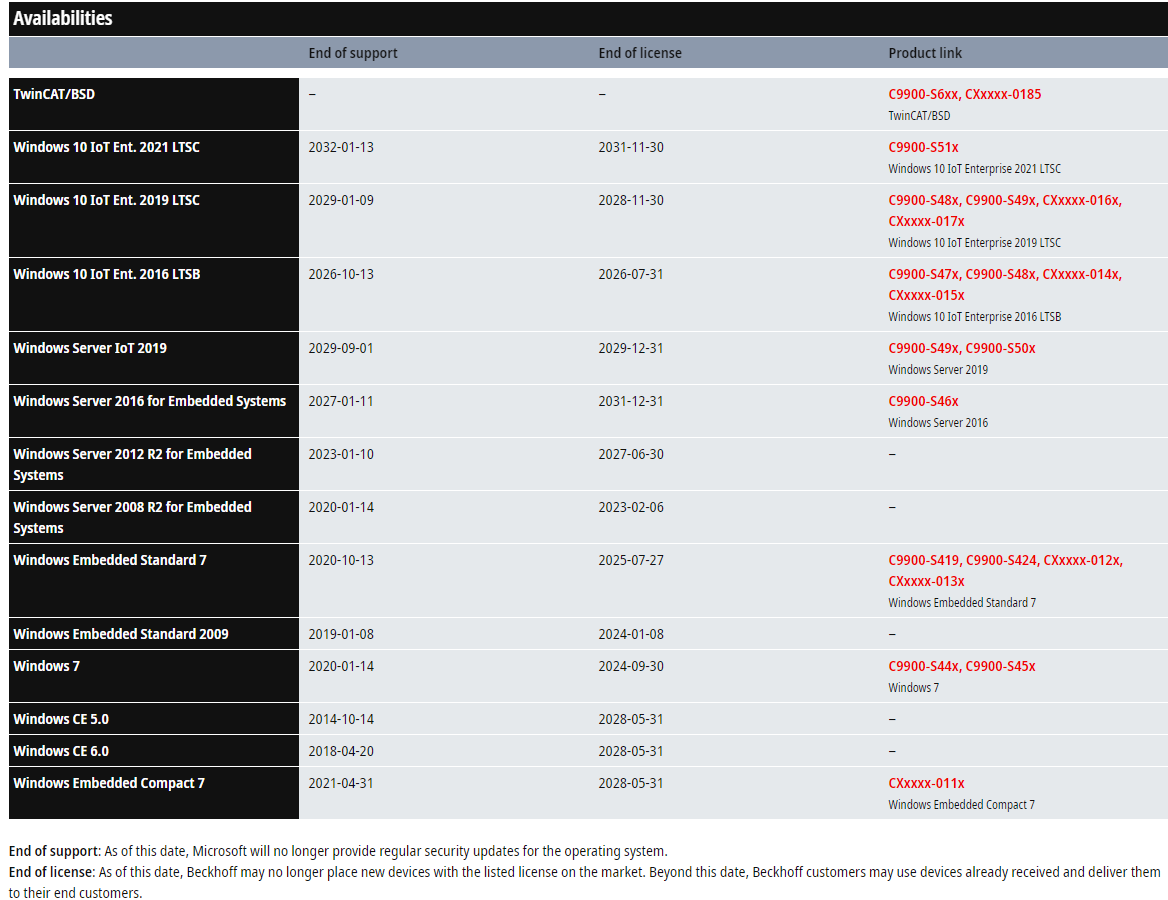Image resolution: width=1168 pixels, height=900 pixels.
Task: Click the CXxxxx-011x product link
Action: coord(926,783)
